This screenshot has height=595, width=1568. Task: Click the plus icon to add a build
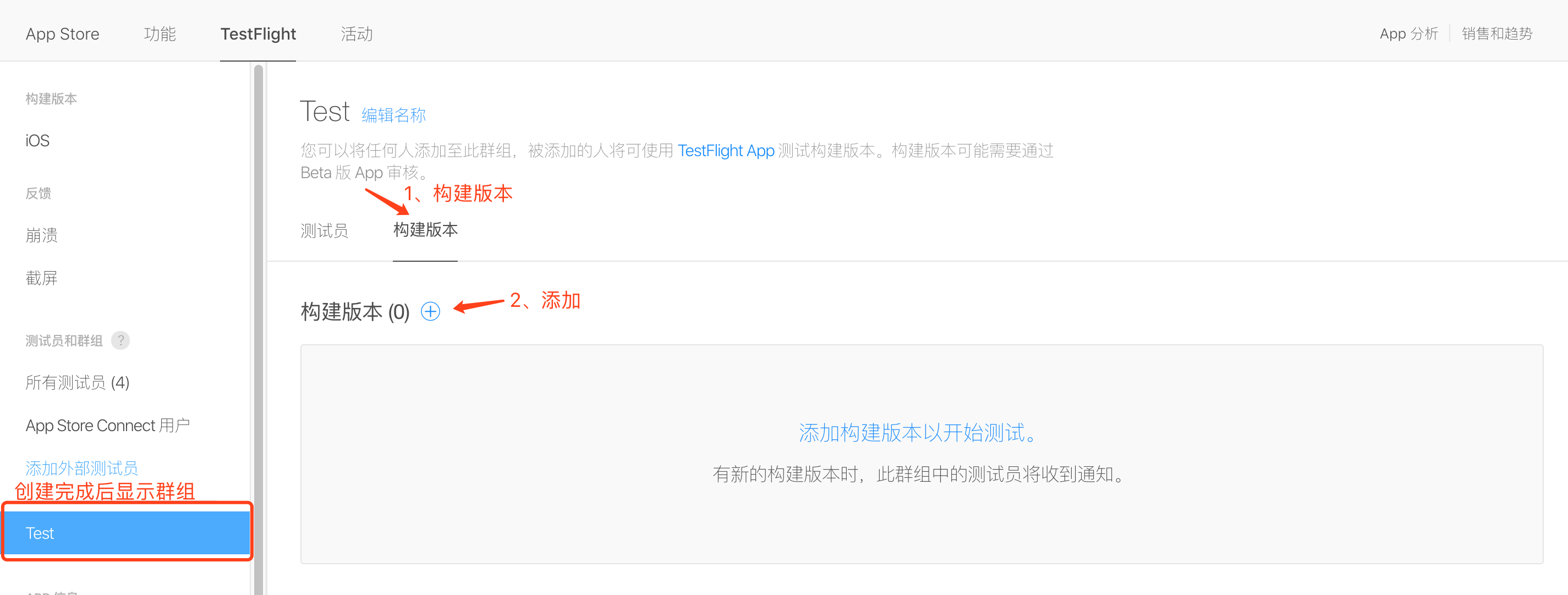[x=430, y=311]
